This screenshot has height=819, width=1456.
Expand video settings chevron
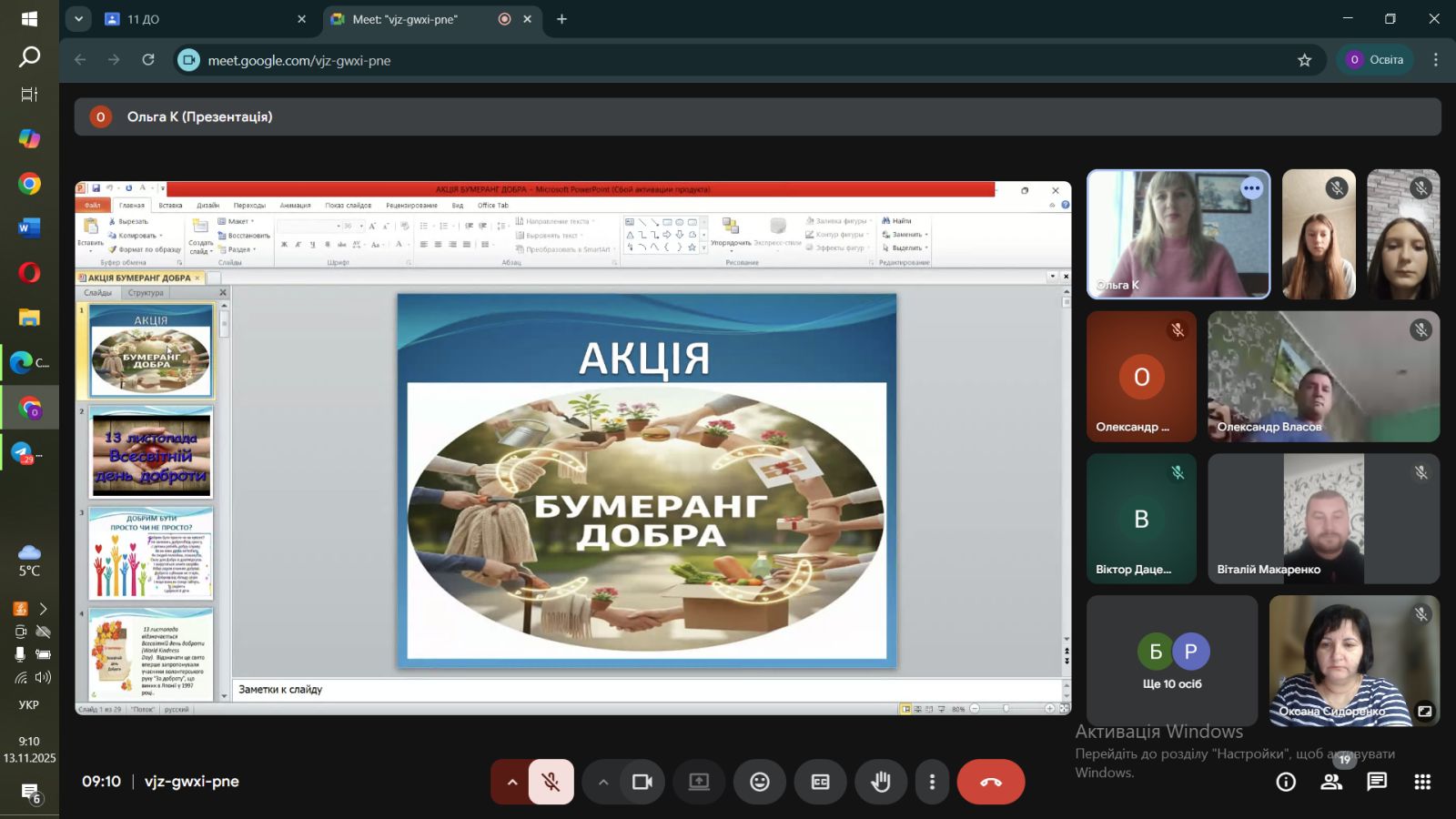(602, 782)
